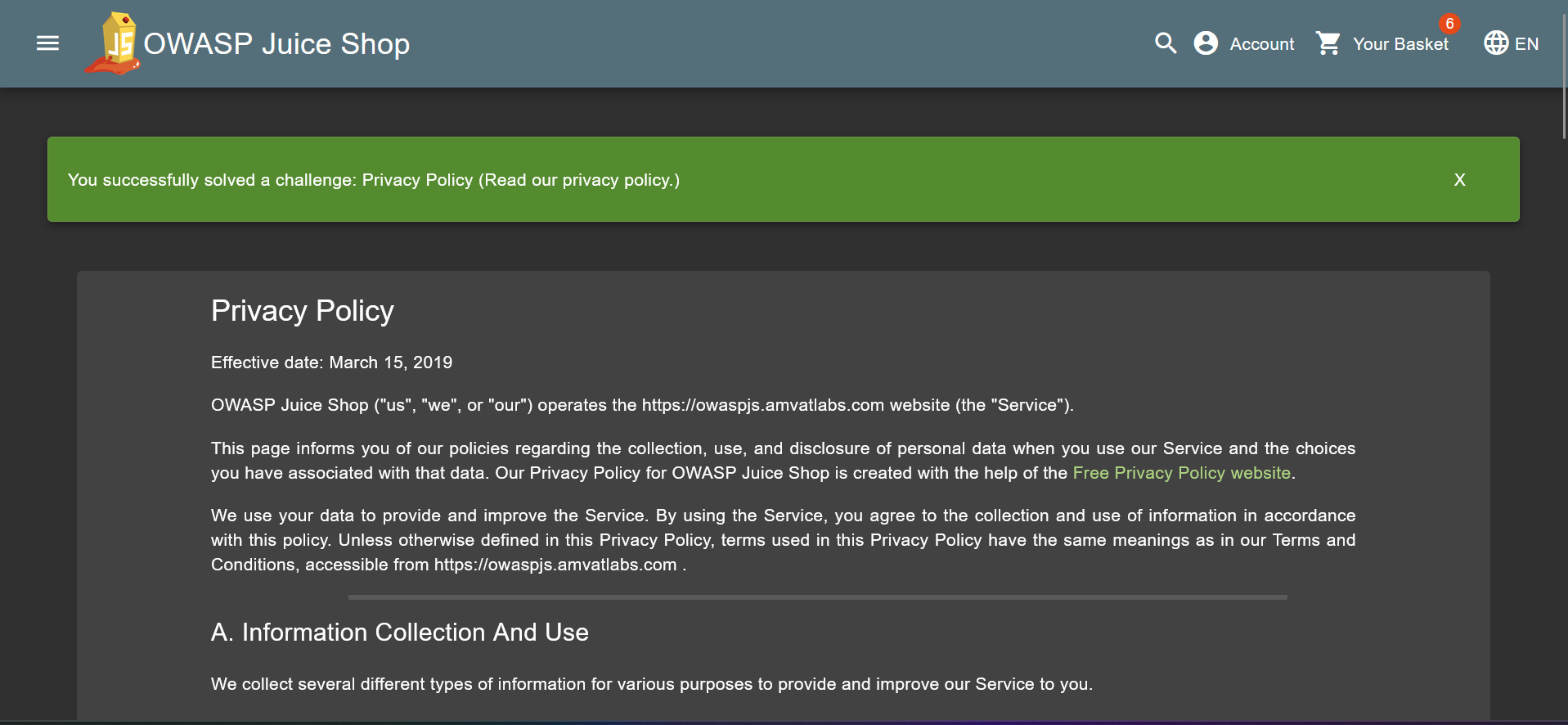Go home via OWASP Juice Shop title

click(276, 44)
